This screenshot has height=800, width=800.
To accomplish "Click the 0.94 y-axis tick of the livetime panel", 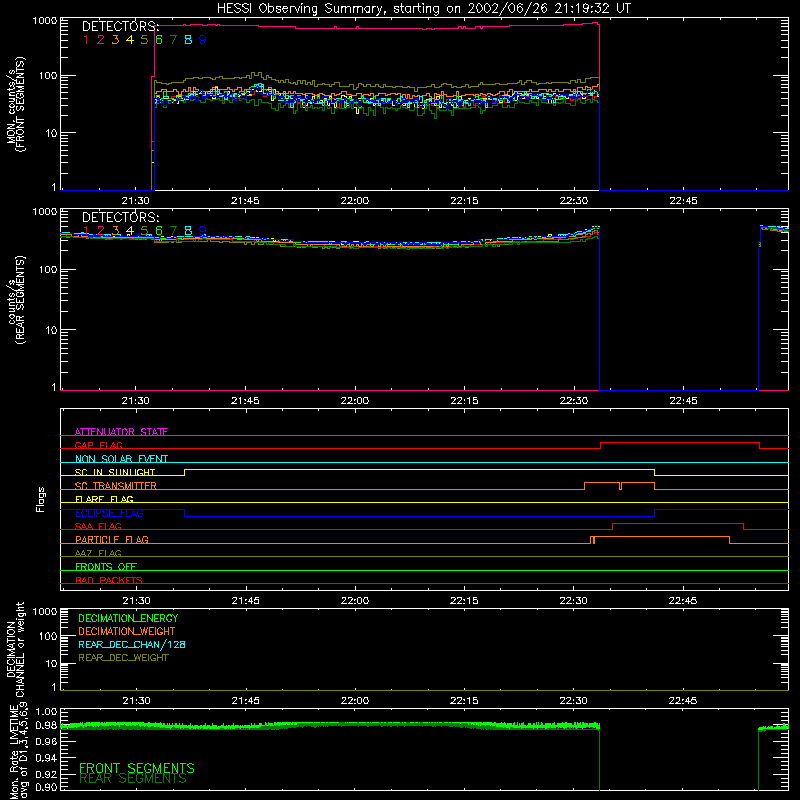I will click(x=46, y=758).
